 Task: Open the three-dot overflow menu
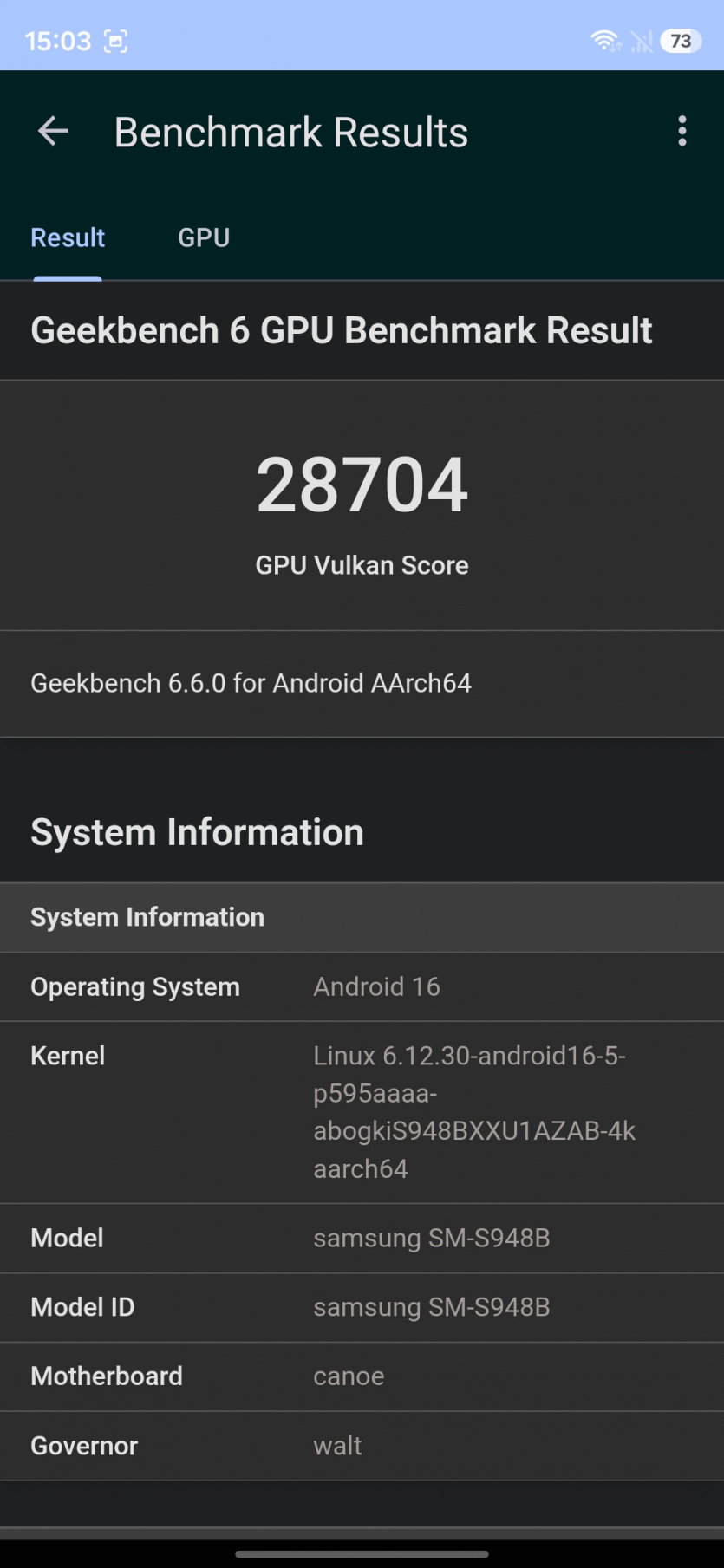tap(682, 132)
